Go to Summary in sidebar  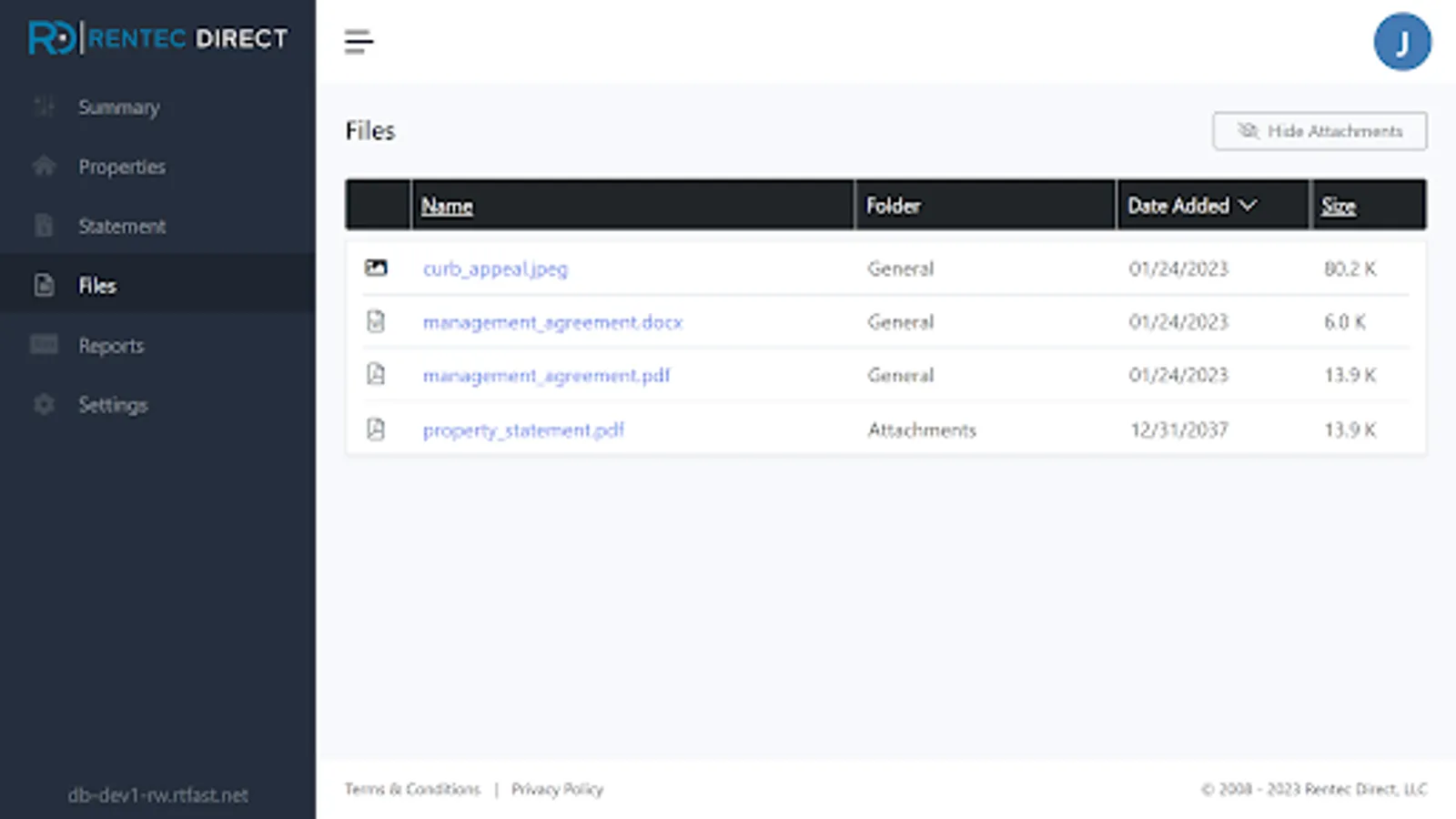pos(118,107)
